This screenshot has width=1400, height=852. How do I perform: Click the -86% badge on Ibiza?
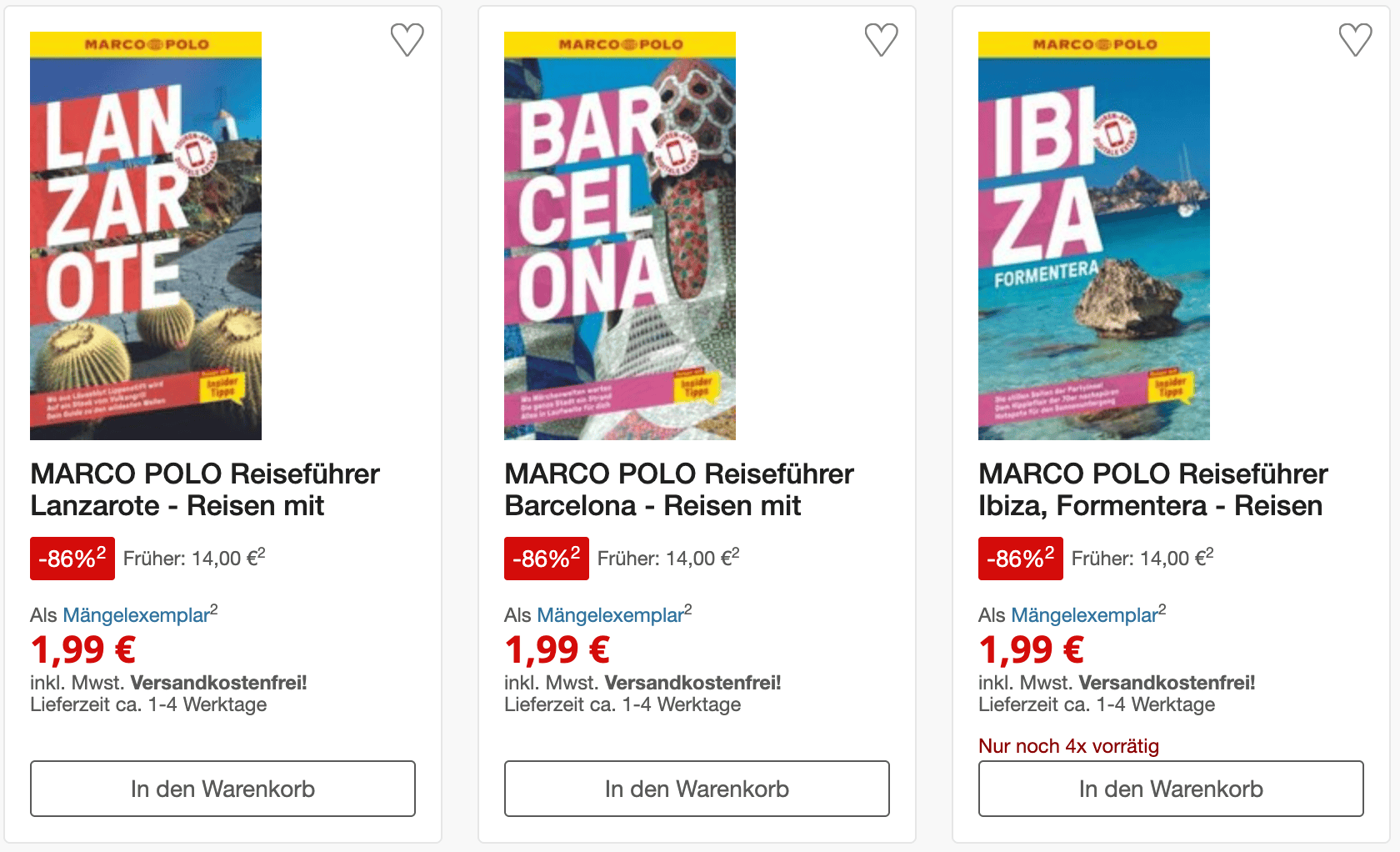click(x=1021, y=559)
